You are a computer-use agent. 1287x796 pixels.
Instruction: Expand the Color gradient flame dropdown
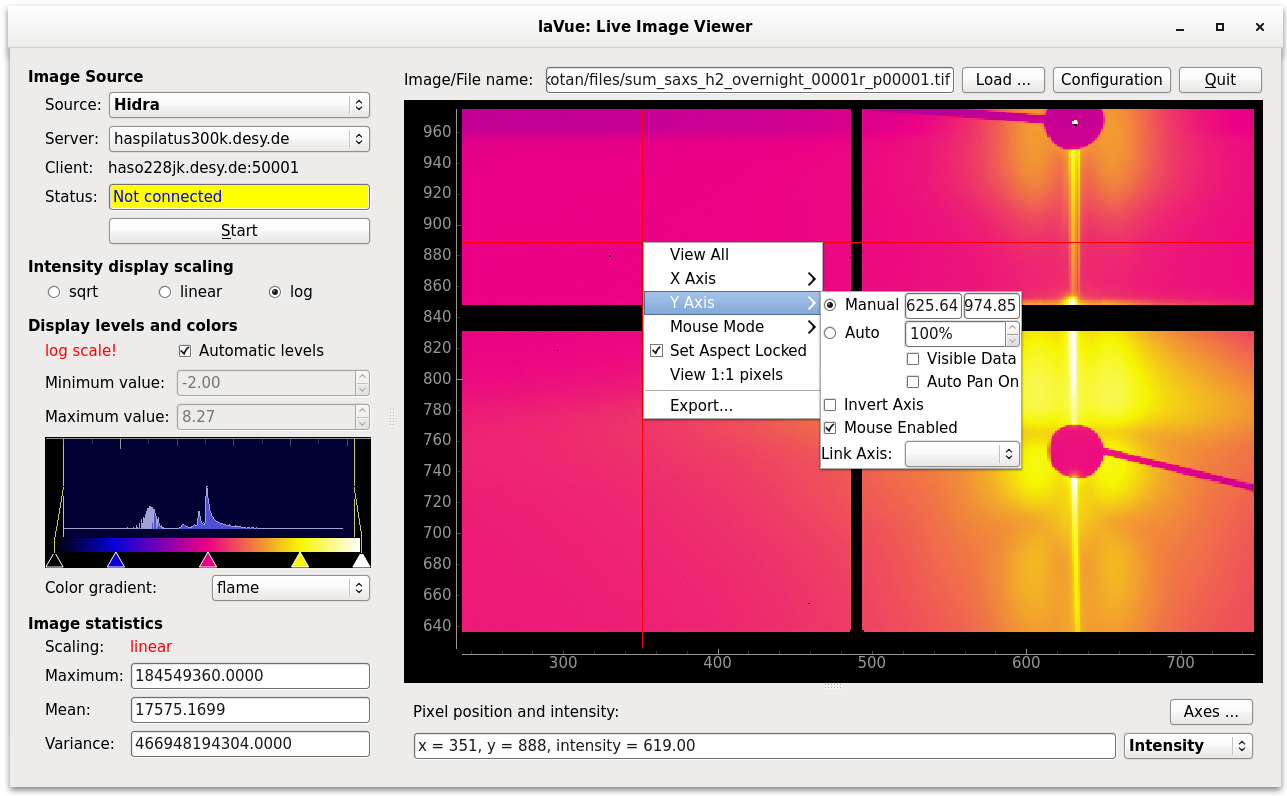290,588
